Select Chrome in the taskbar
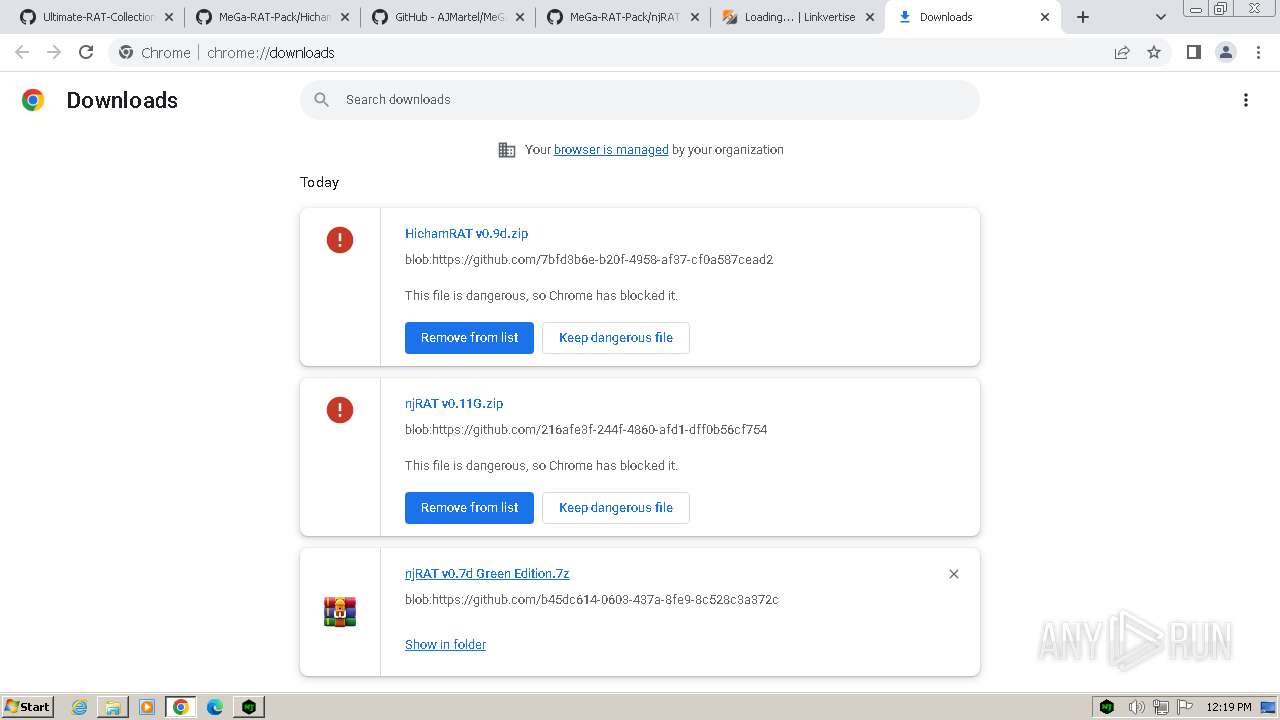Screen dimensions: 1280x720 click(x=180, y=707)
